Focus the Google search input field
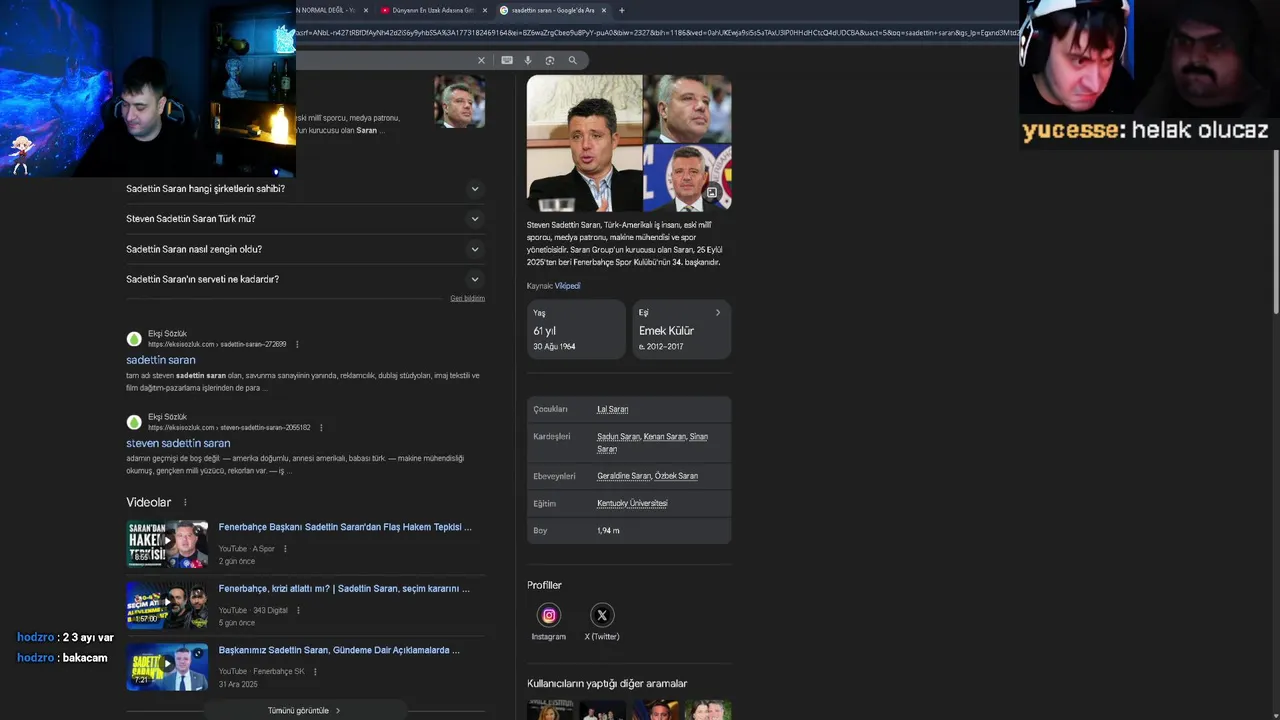Viewport: 1280px width, 720px height. click(x=385, y=60)
